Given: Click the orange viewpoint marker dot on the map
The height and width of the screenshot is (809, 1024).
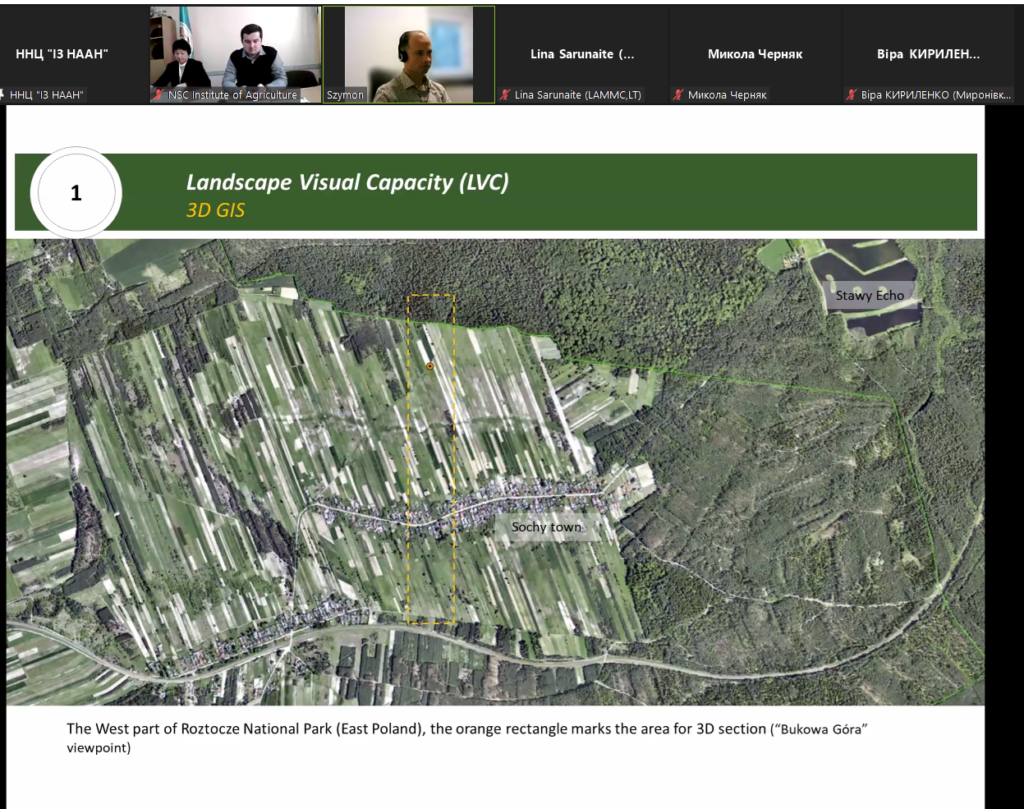Looking at the screenshot, I should [x=430, y=367].
